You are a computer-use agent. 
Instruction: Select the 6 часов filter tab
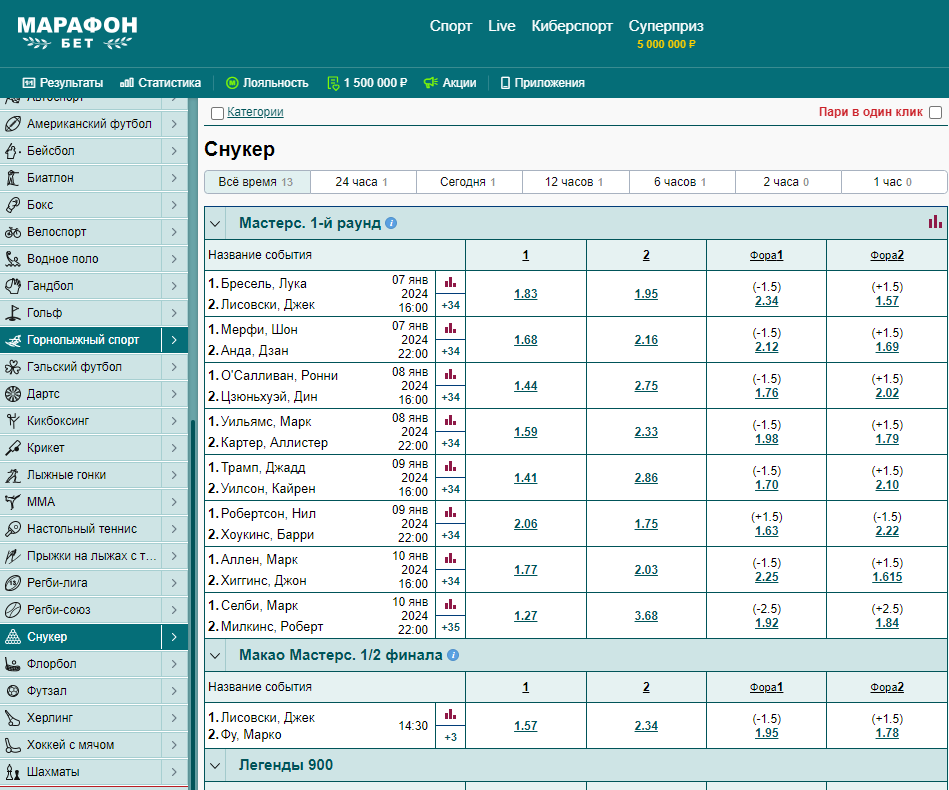[682, 182]
